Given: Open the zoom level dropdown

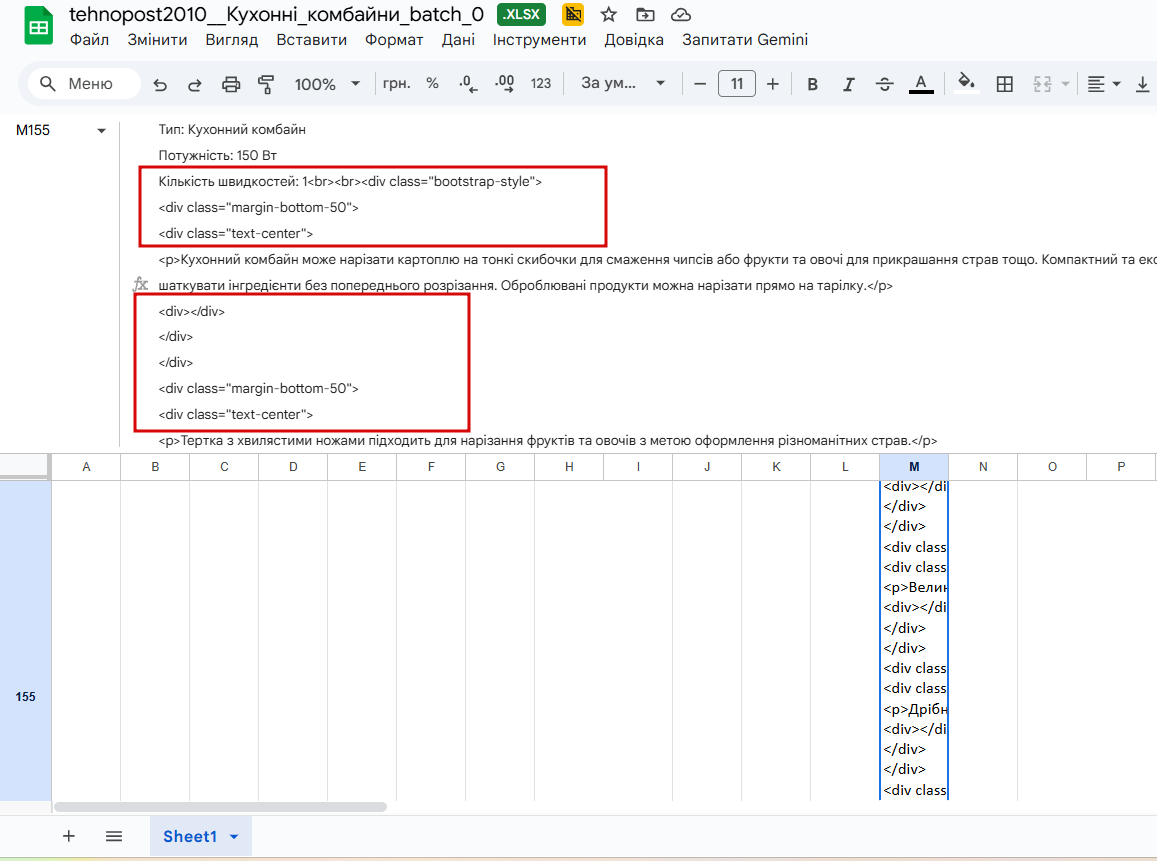Looking at the screenshot, I should (x=328, y=84).
